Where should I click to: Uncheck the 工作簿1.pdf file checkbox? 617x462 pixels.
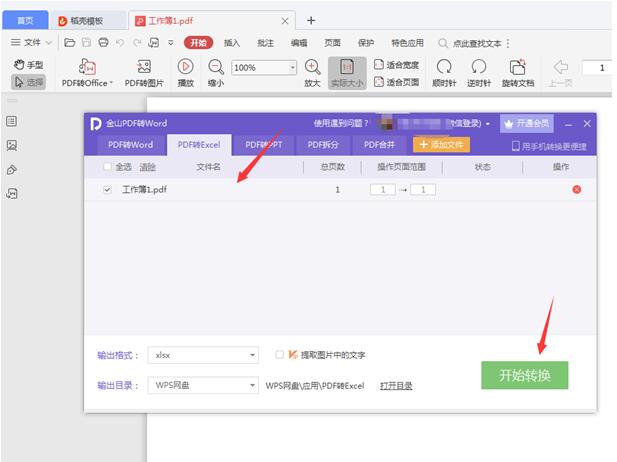(107, 190)
